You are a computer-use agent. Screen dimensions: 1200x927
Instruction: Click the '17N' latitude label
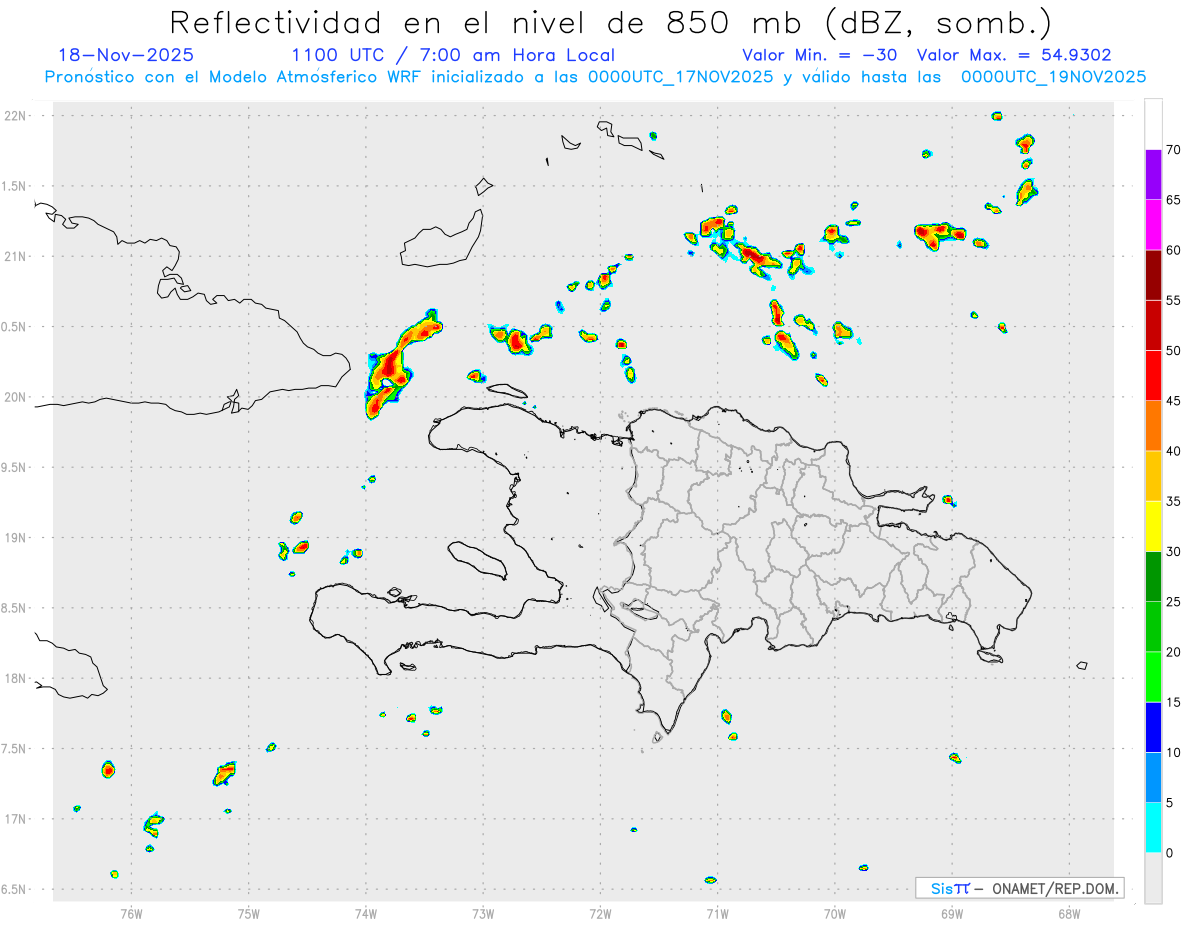(x=17, y=820)
